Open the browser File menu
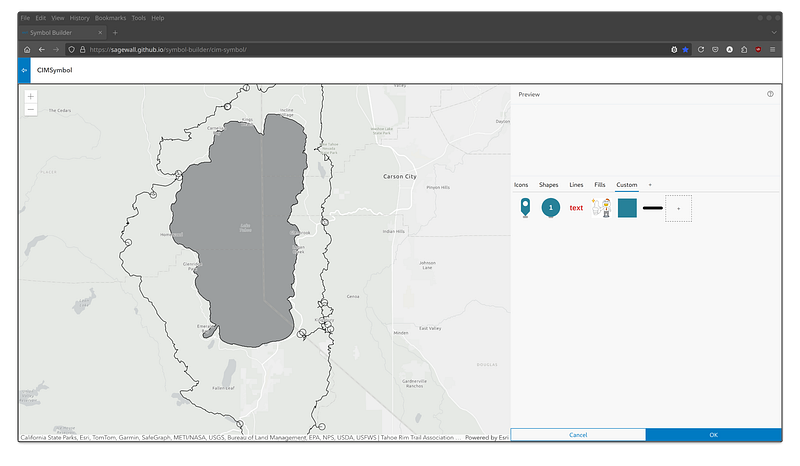Screen dimensions: 800x466 tap(25, 18)
